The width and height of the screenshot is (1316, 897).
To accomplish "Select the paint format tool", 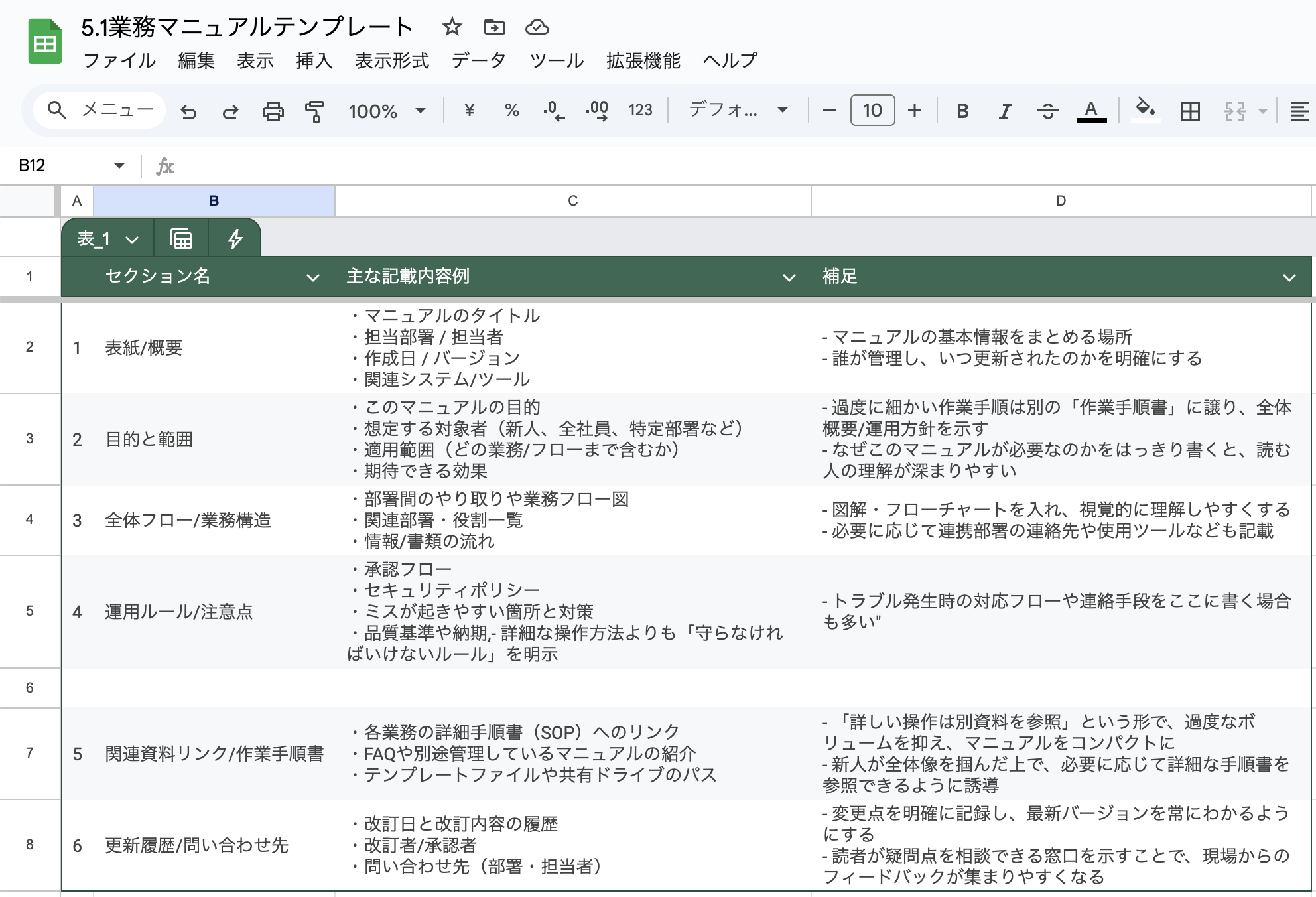I will pyautogui.click(x=314, y=111).
